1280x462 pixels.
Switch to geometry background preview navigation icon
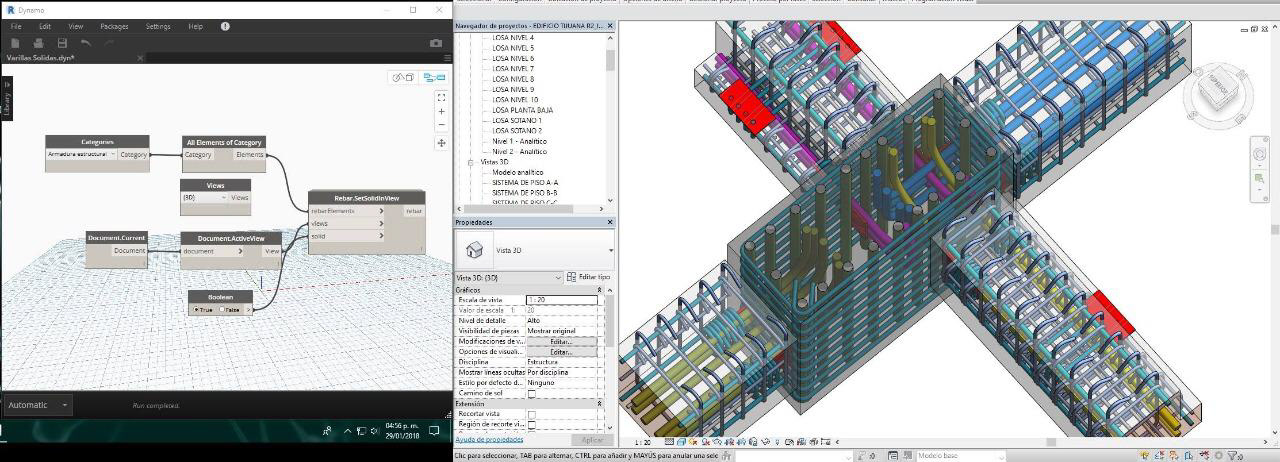[x=402, y=77]
